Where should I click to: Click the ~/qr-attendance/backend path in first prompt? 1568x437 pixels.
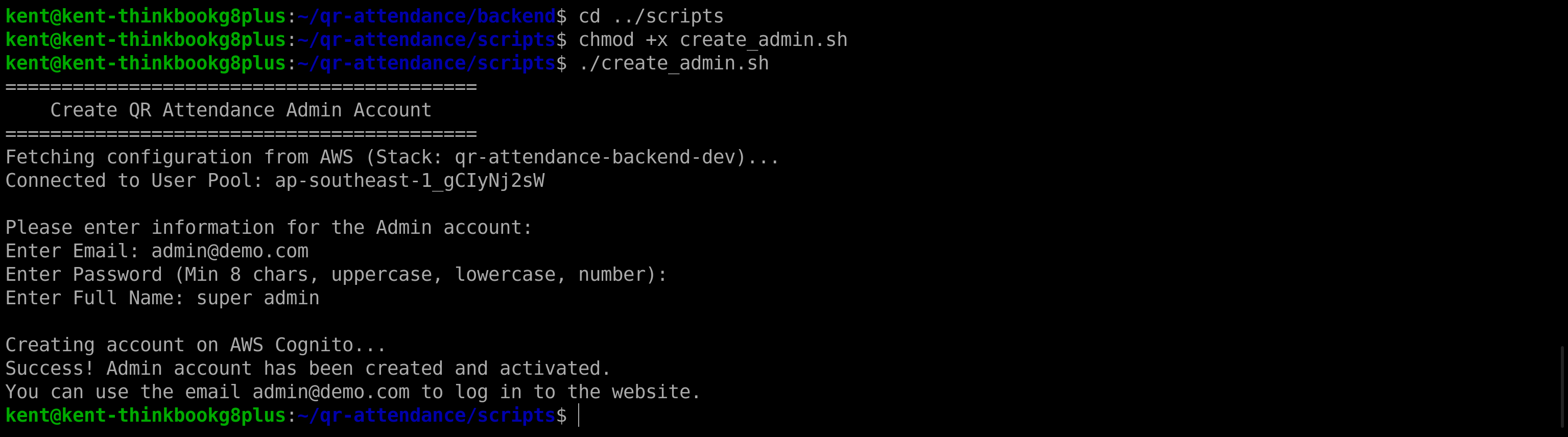(x=426, y=16)
